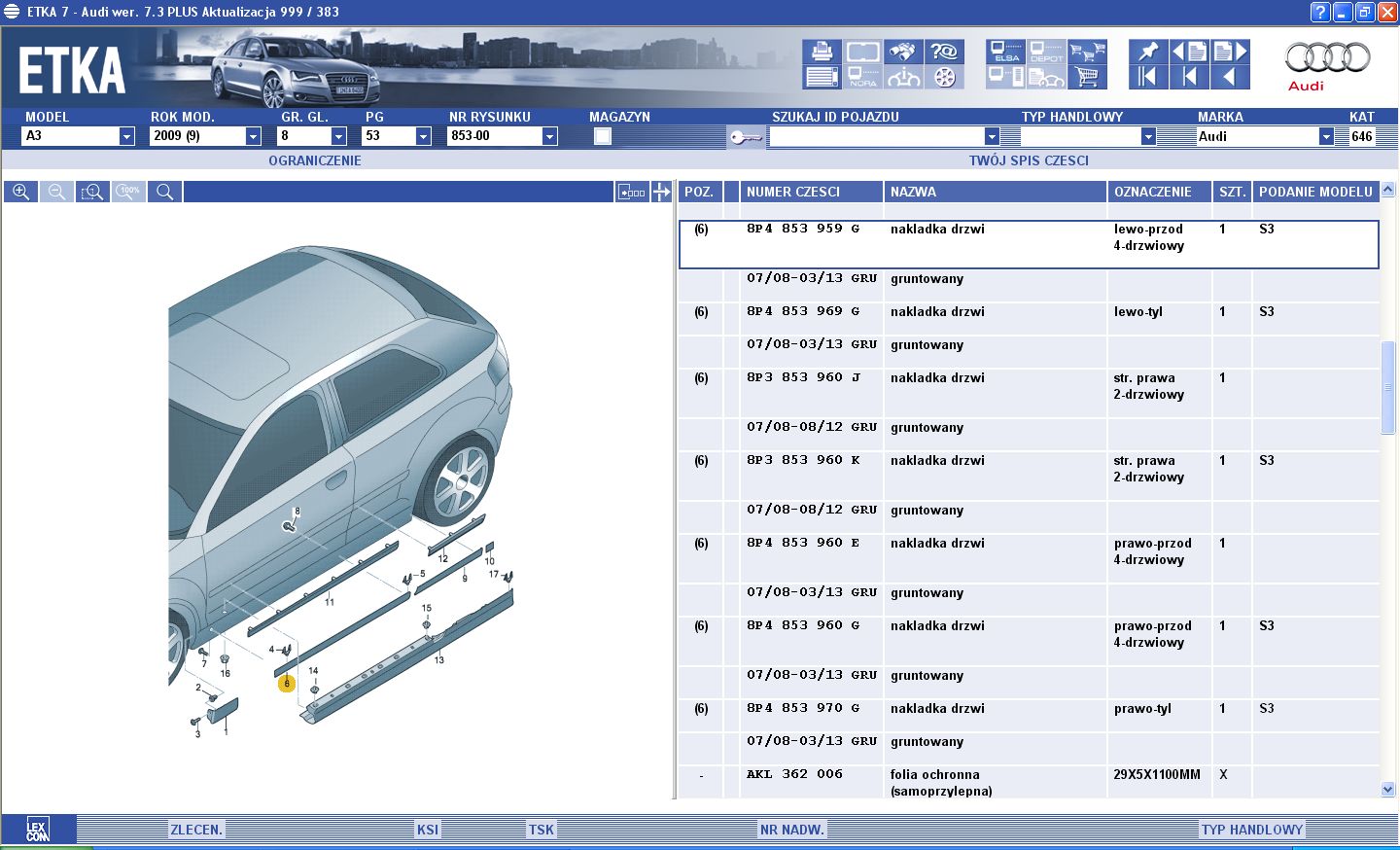
Task: Click the rounded frame icon beside printer
Action: 863,52
